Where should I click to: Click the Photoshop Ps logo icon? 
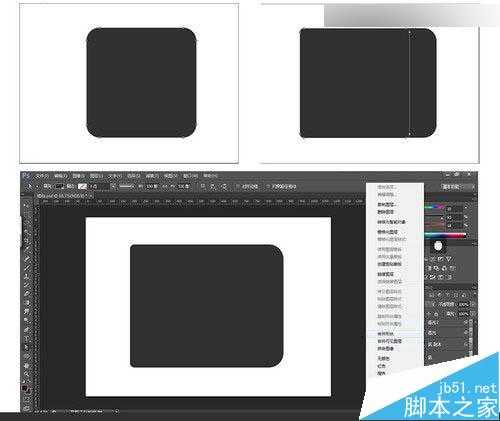click(26, 176)
